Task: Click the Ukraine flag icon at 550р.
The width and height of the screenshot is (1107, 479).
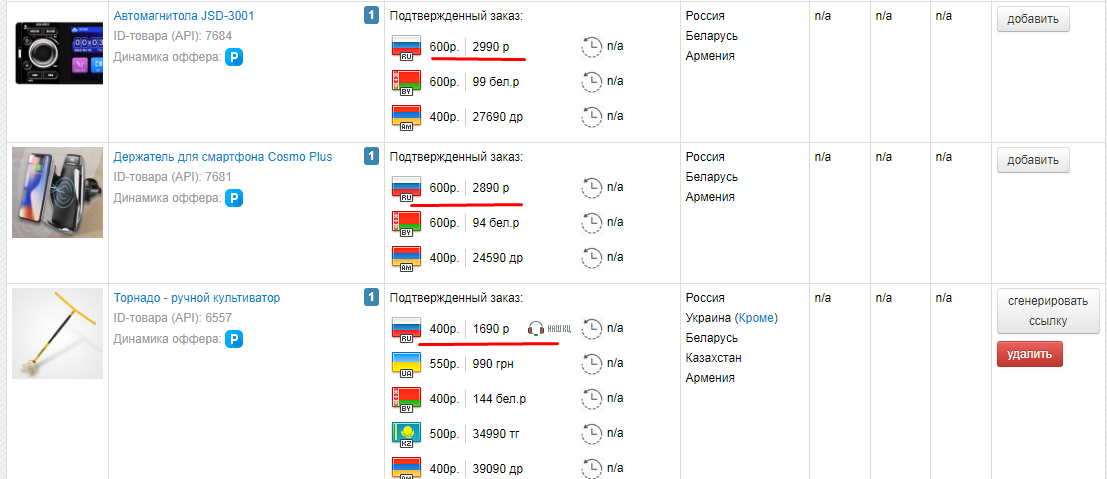Action: tap(406, 365)
